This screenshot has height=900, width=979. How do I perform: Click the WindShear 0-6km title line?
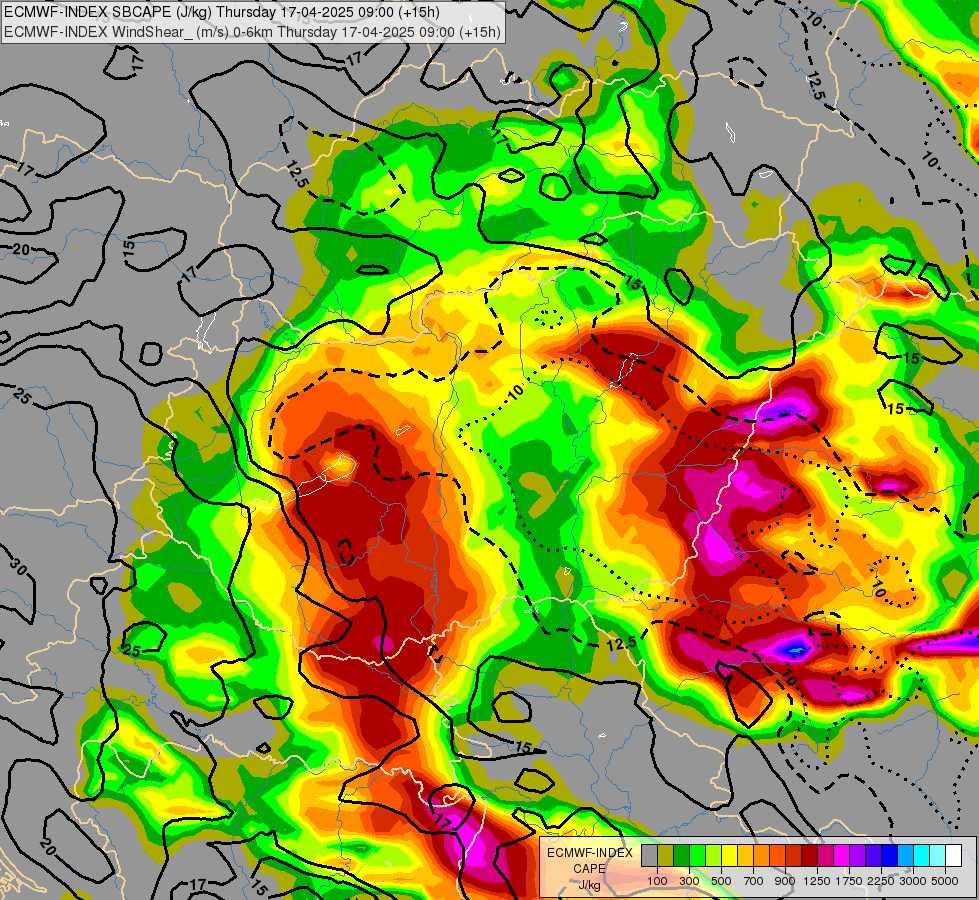[x=252, y=32]
